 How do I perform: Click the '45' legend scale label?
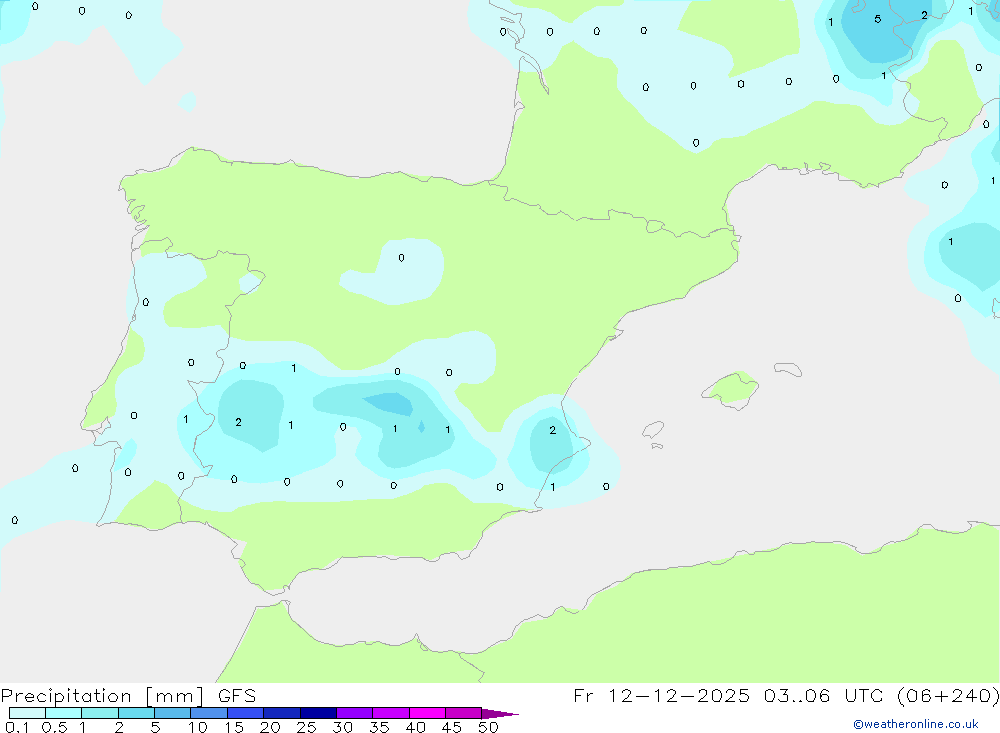(x=452, y=727)
